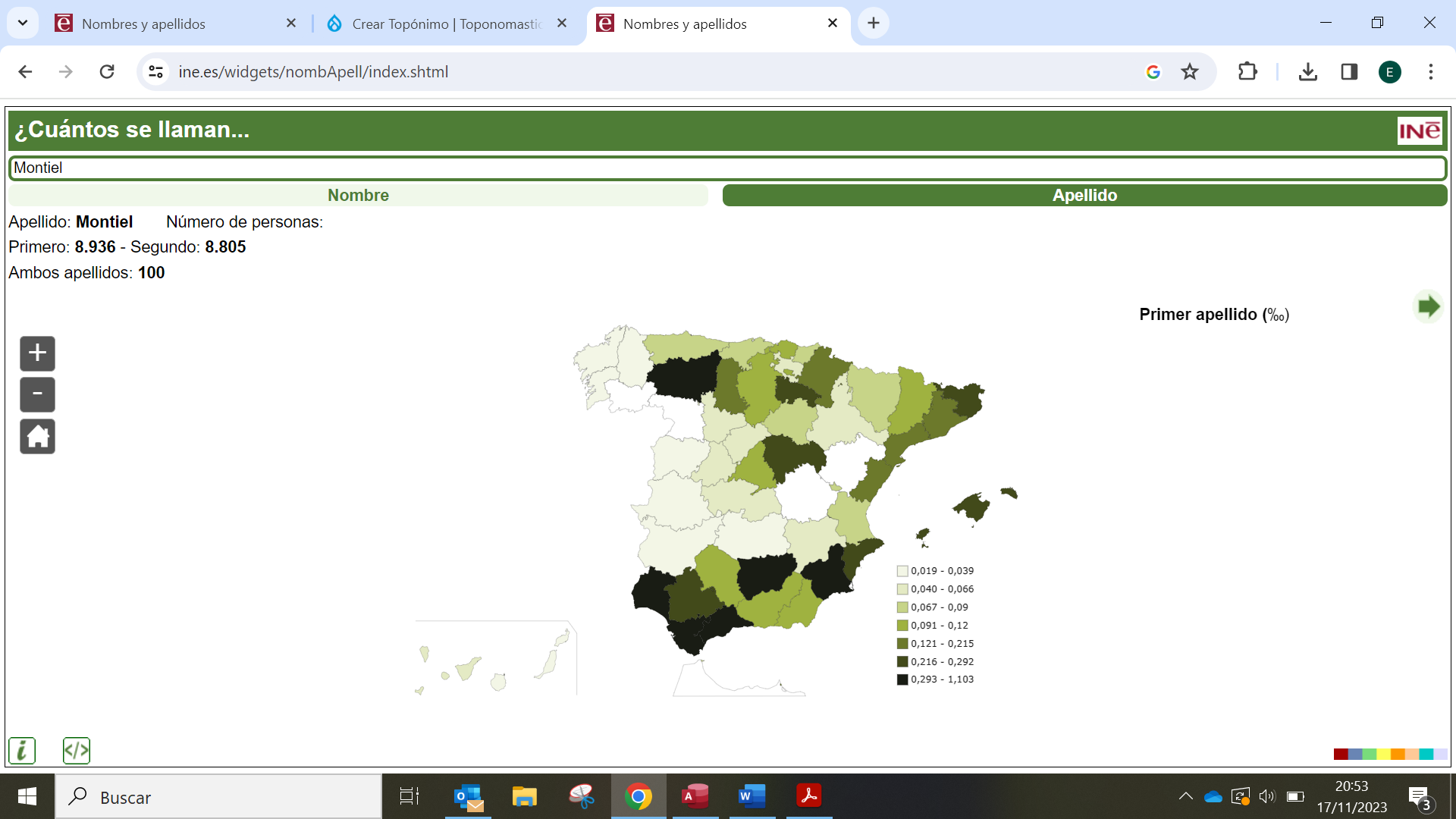Switch to the Nombre tab

coord(358,195)
